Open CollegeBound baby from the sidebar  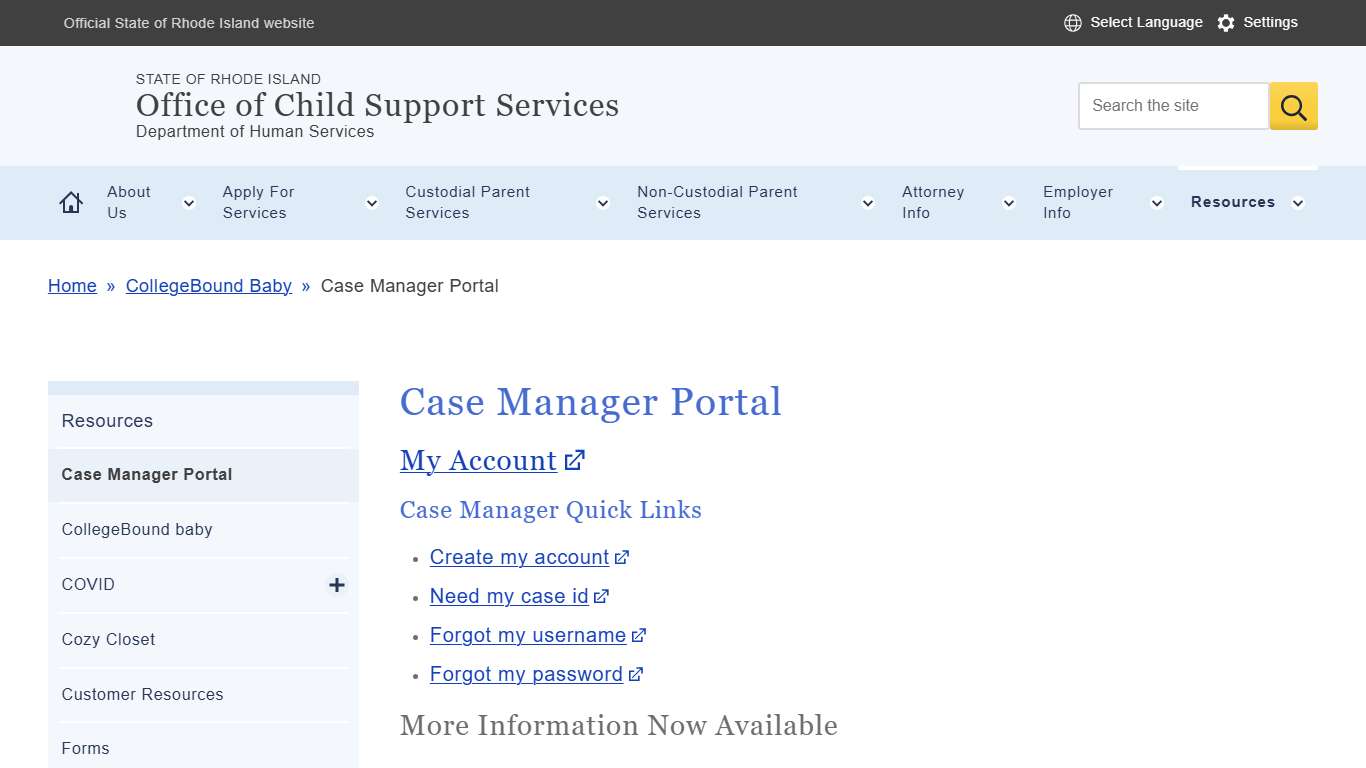click(137, 529)
